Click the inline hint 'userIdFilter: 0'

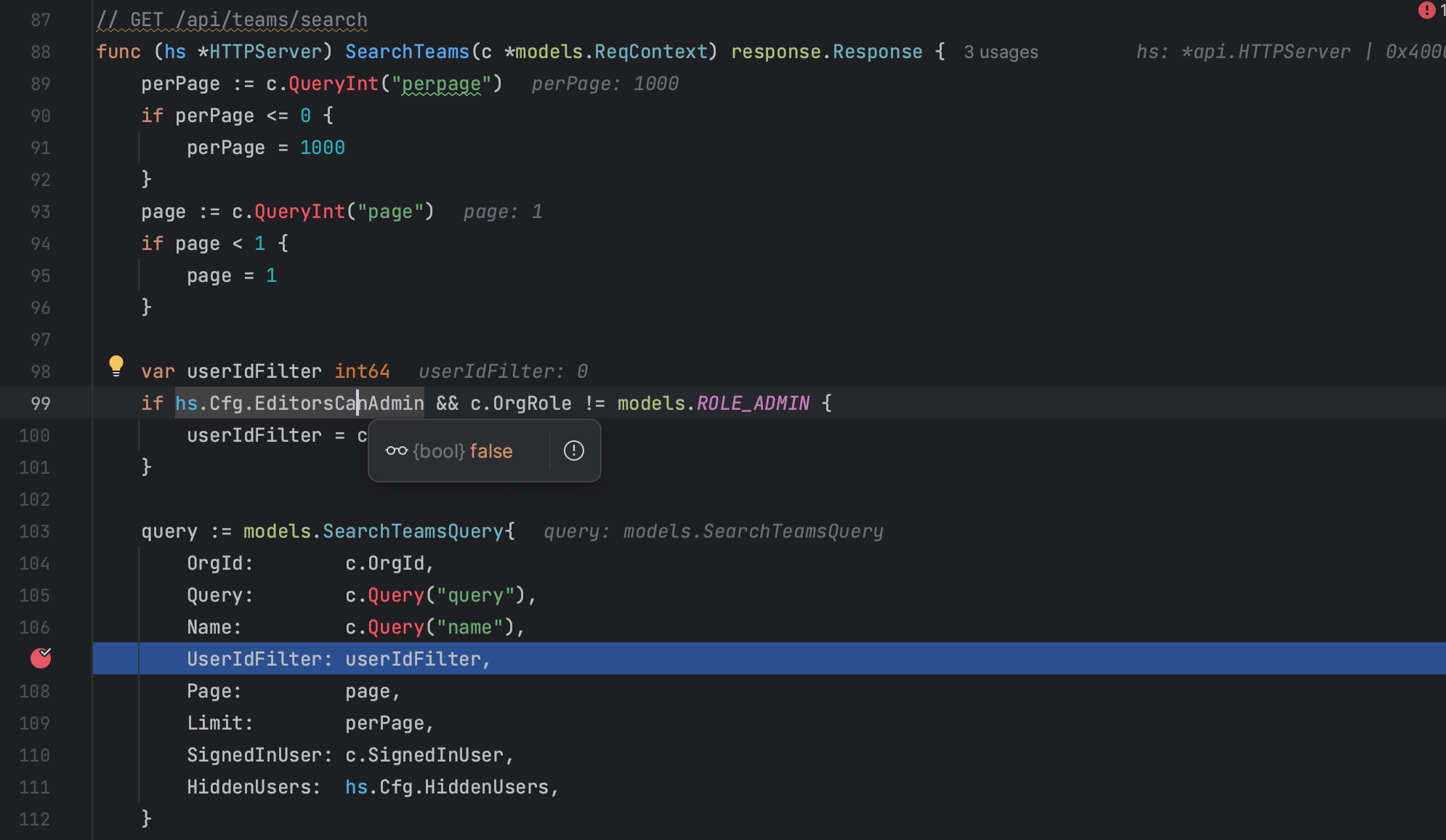[502, 371]
